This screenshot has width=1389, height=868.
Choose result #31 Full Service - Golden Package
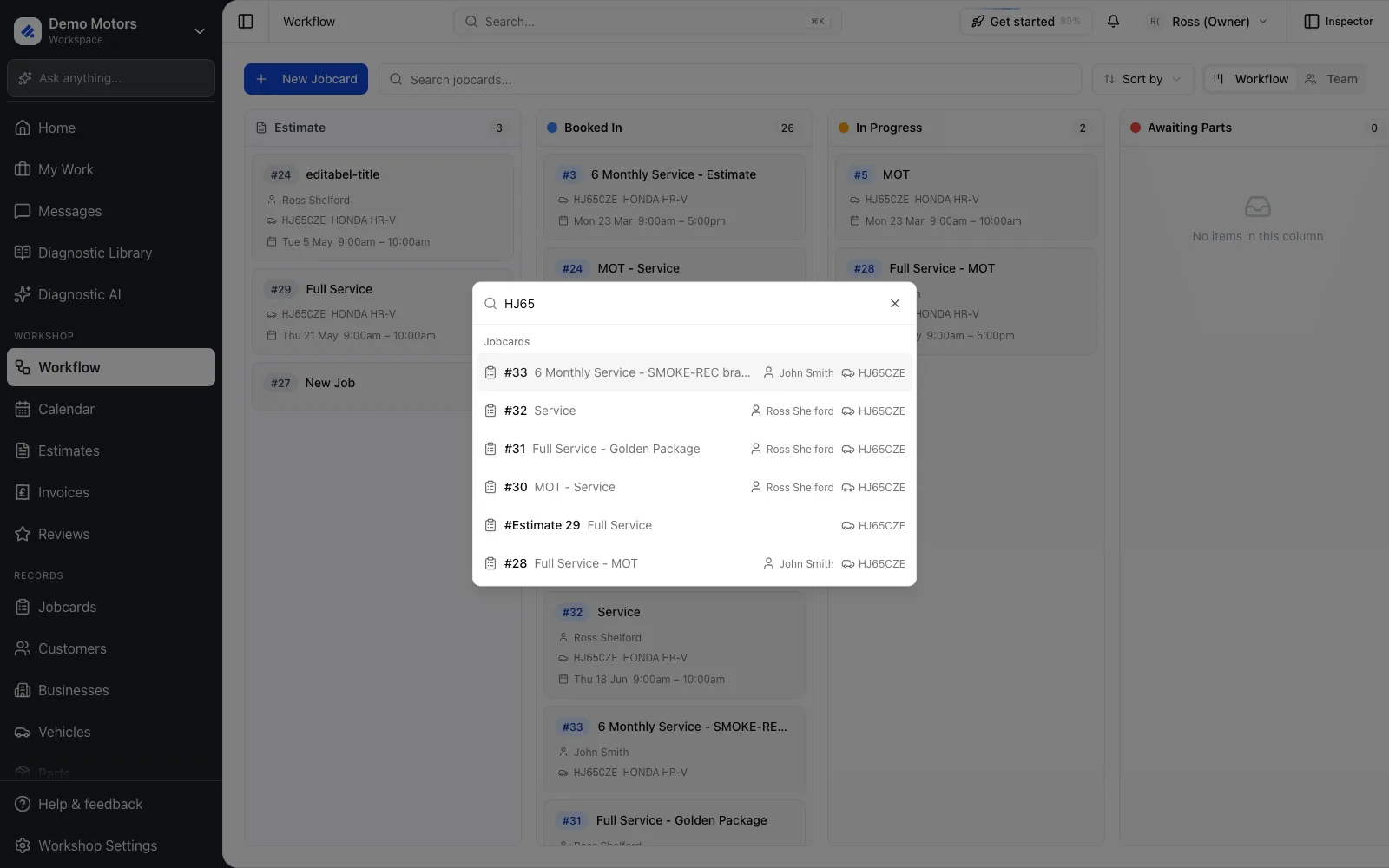[x=694, y=449]
